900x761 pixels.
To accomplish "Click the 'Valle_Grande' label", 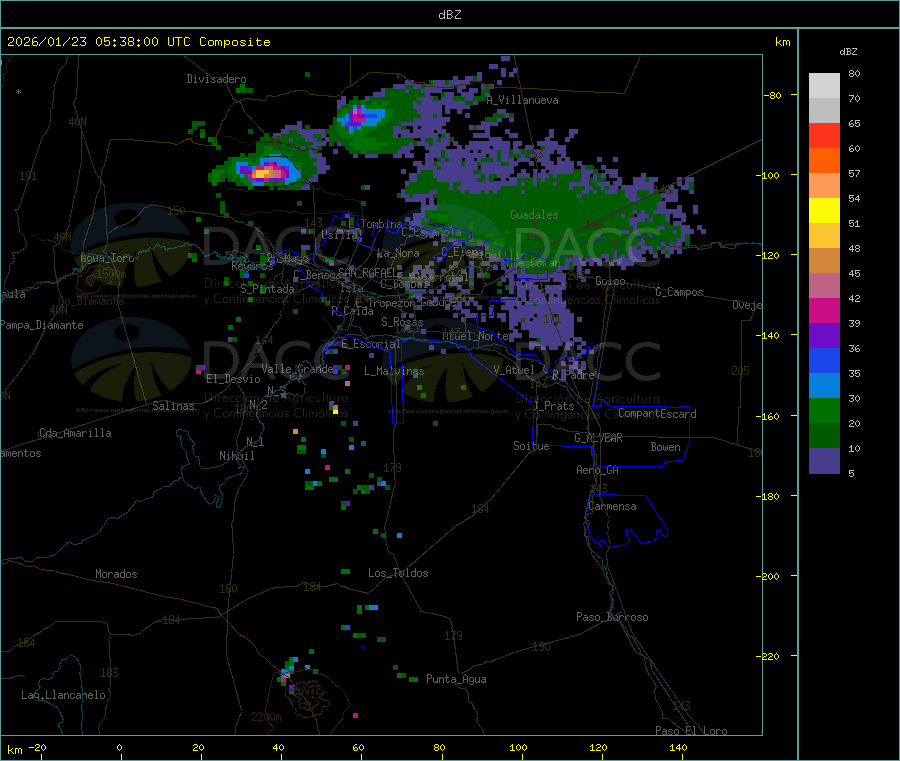I will tap(297, 368).
